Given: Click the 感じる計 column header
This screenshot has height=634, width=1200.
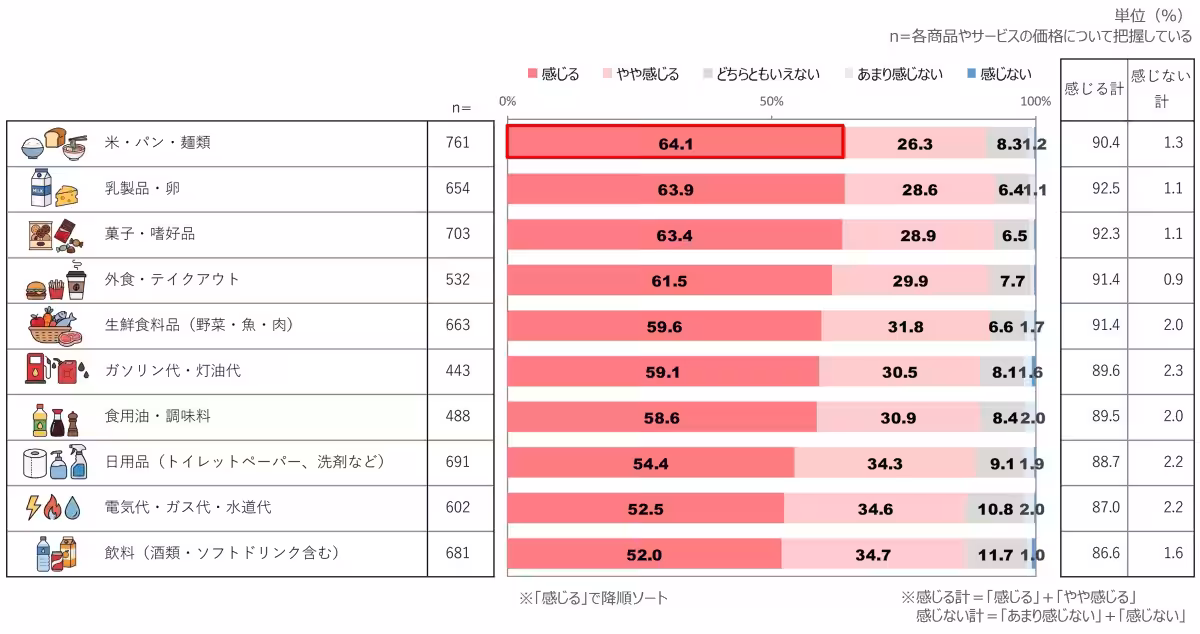Looking at the screenshot, I should (1093, 89).
